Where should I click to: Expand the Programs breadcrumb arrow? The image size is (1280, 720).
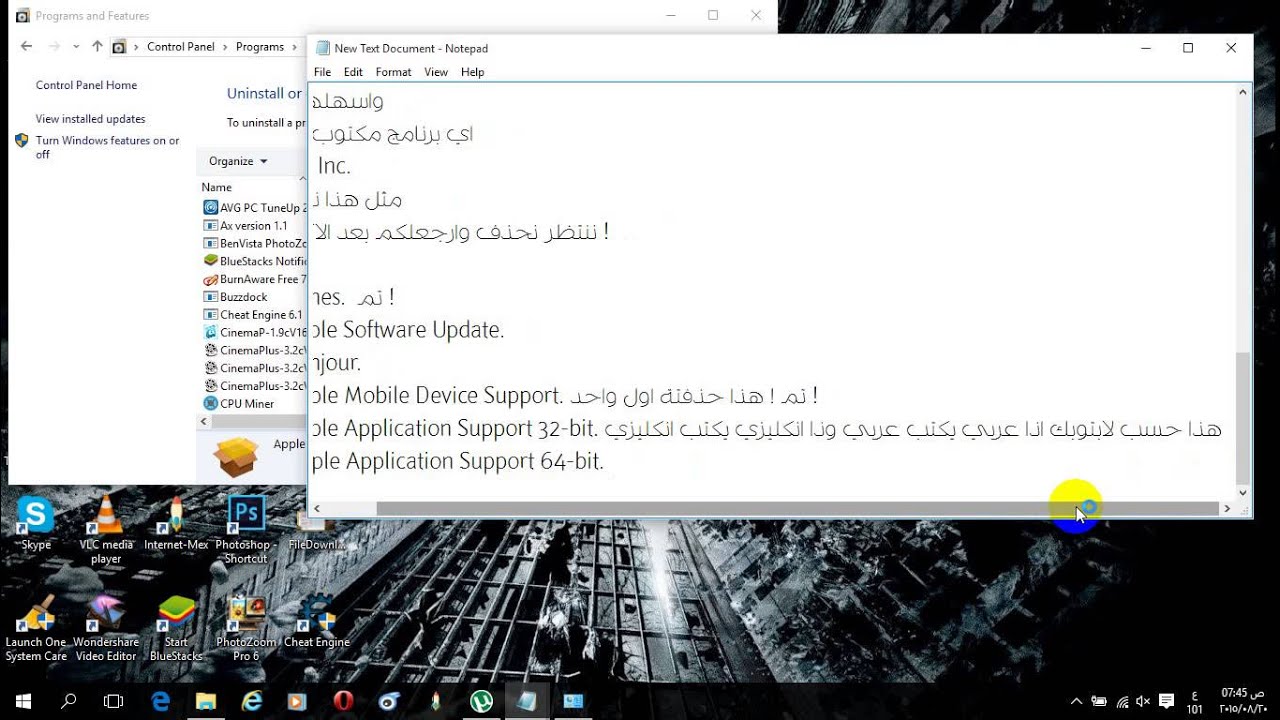point(296,47)
